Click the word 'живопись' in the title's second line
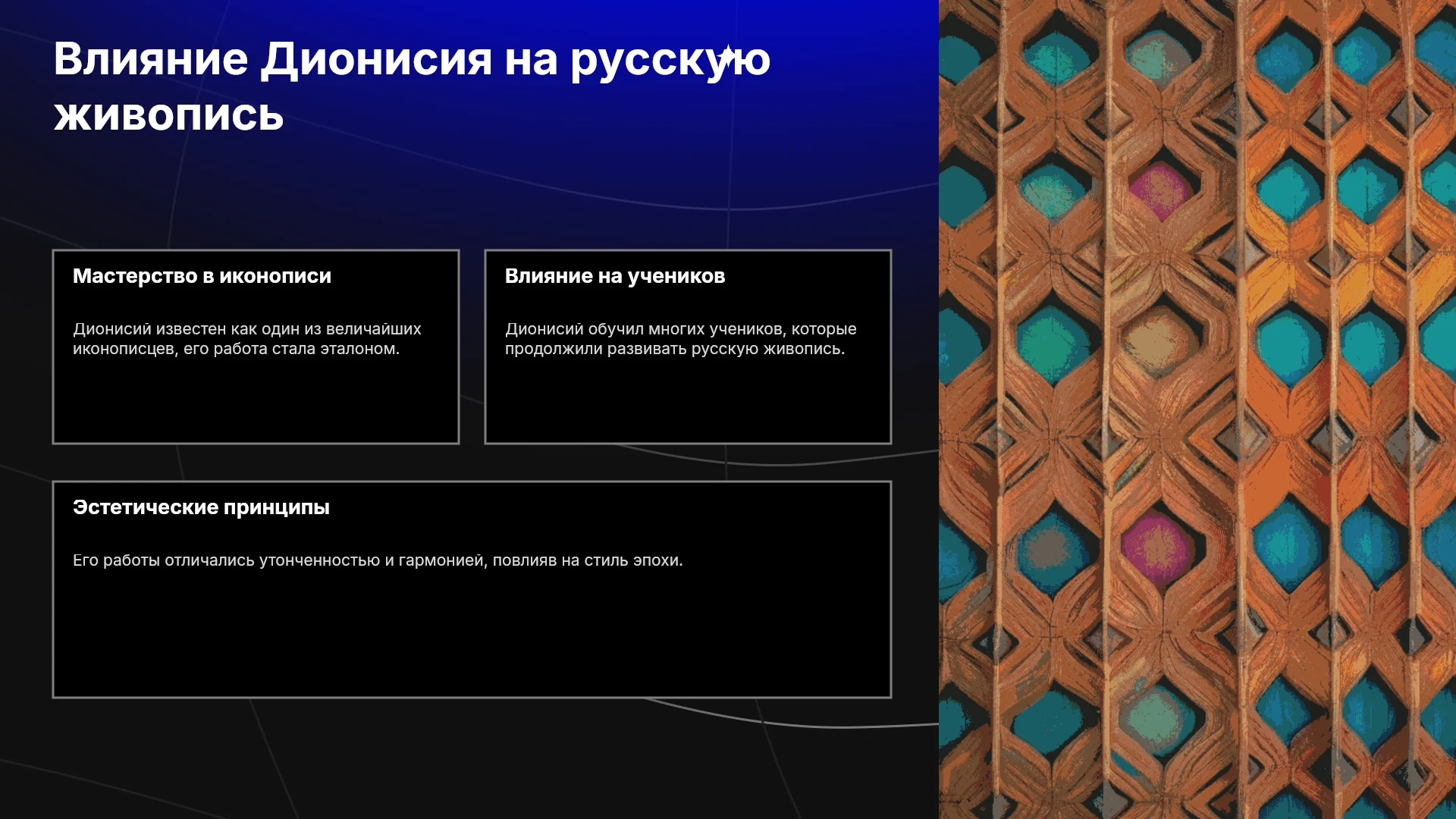This screenshot has width=1456, height=819. [x=168, y=116]
